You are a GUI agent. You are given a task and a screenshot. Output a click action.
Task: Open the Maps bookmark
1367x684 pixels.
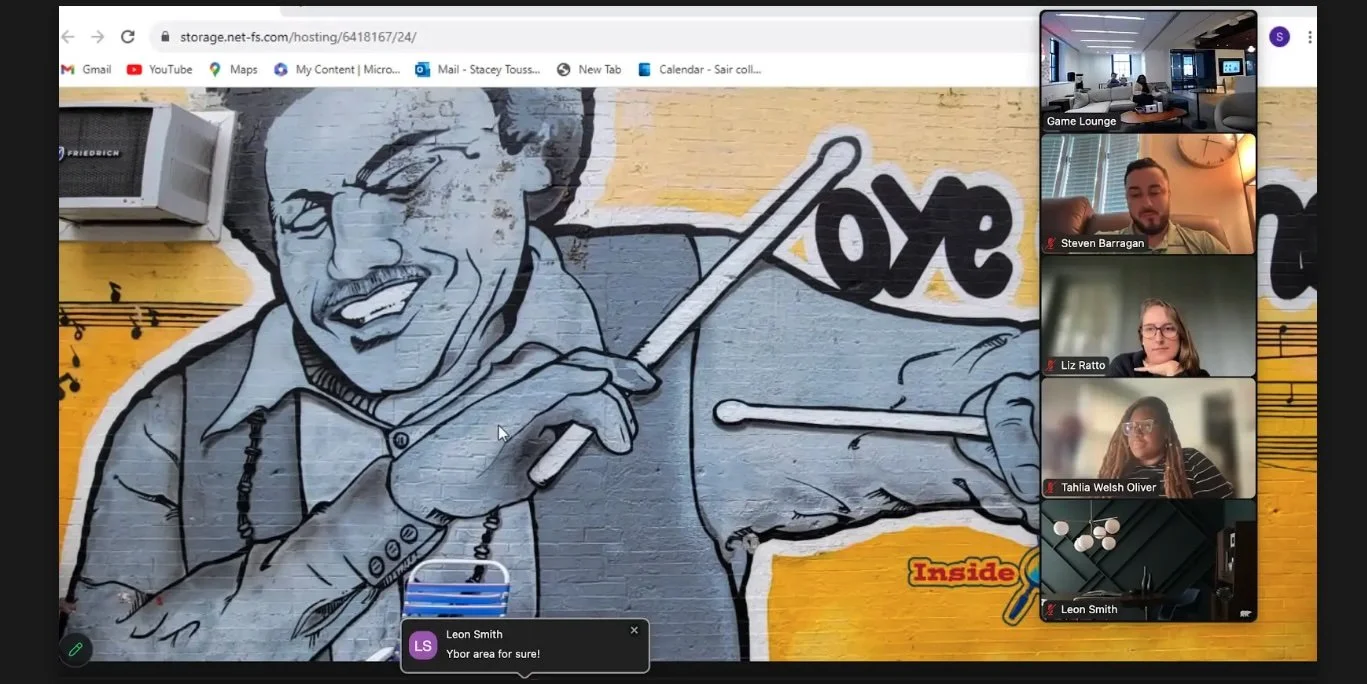[x=233, y=69]
